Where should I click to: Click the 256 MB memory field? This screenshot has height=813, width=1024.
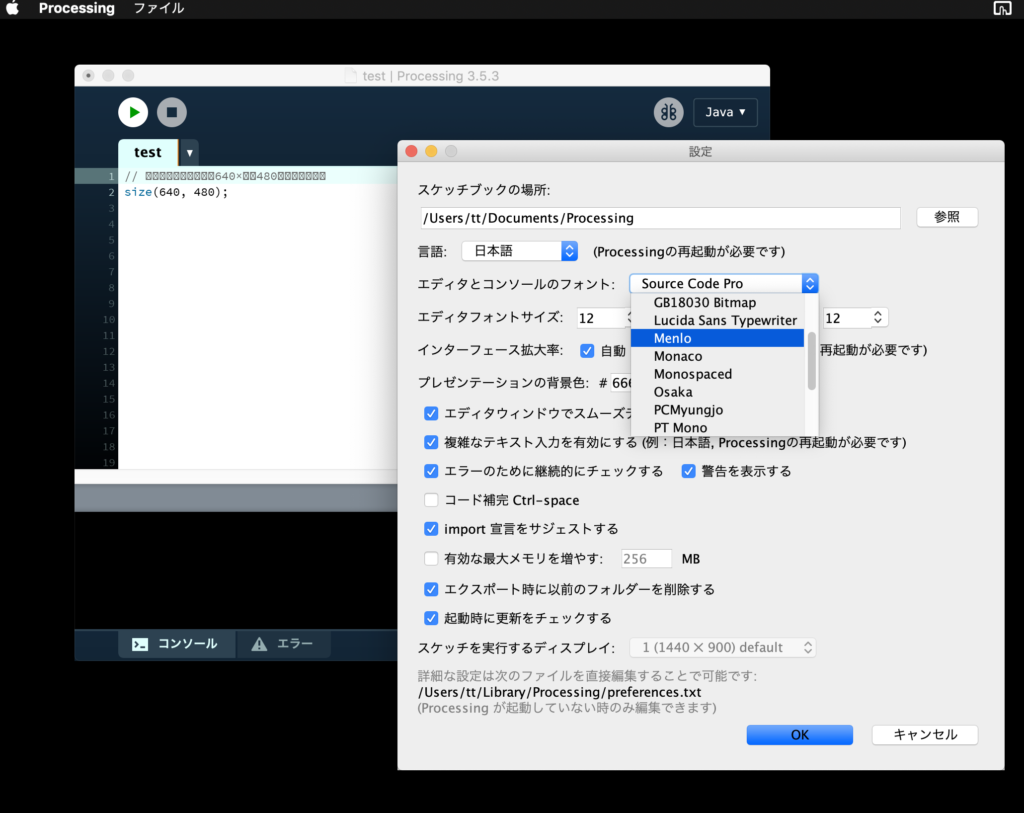646,559
